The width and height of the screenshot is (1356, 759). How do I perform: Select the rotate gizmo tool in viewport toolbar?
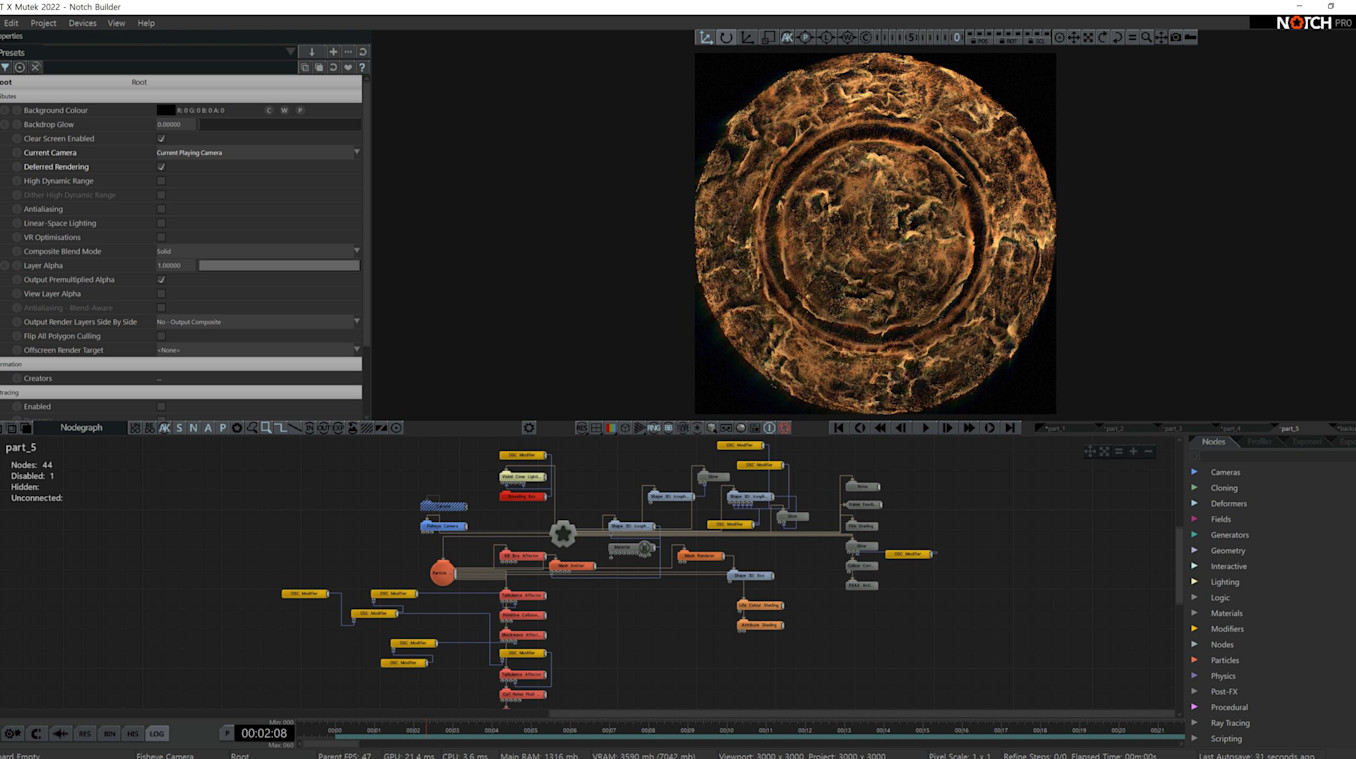(x=726, y=37)
